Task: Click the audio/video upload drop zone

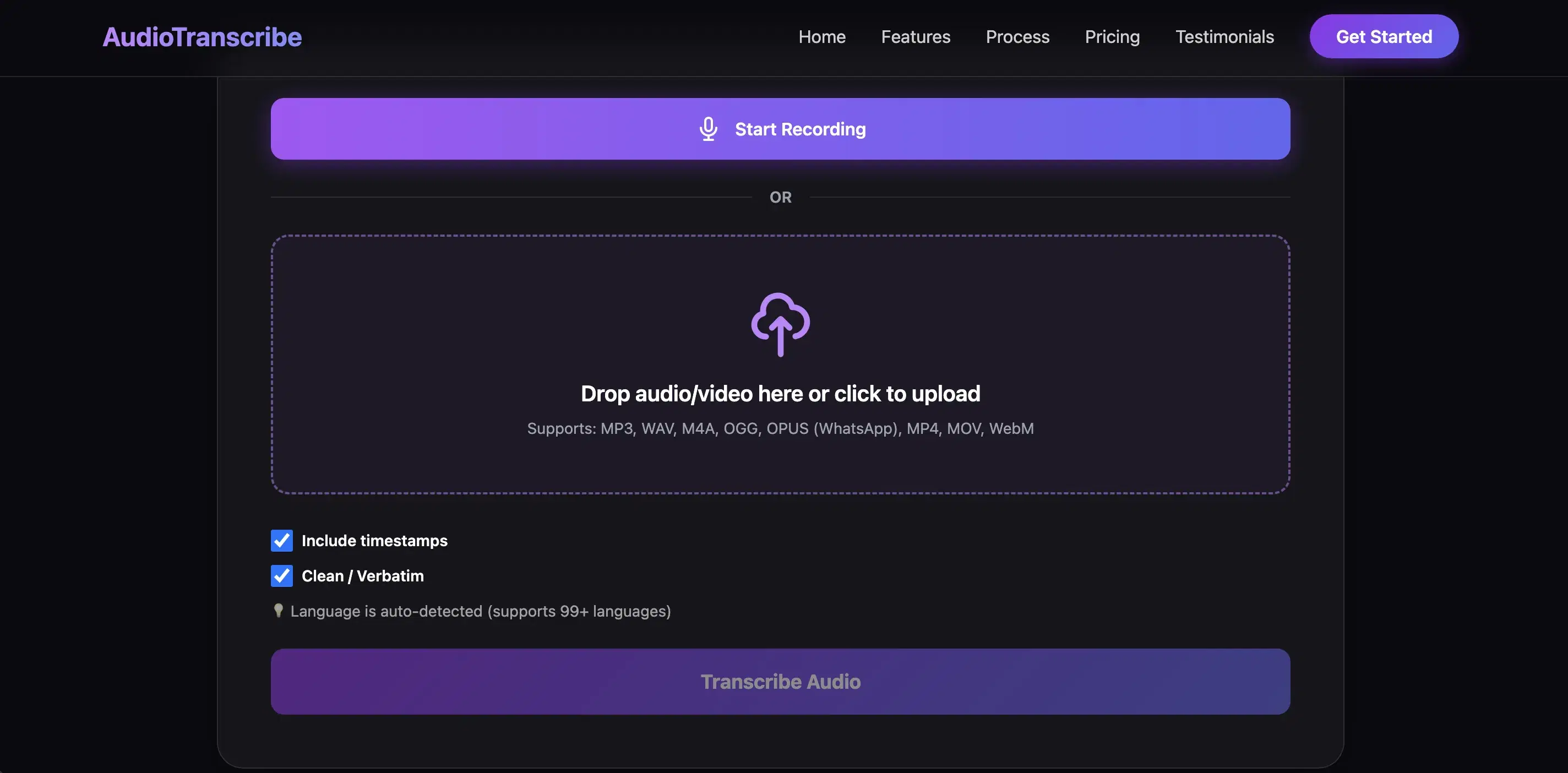Action: [780, 365]
